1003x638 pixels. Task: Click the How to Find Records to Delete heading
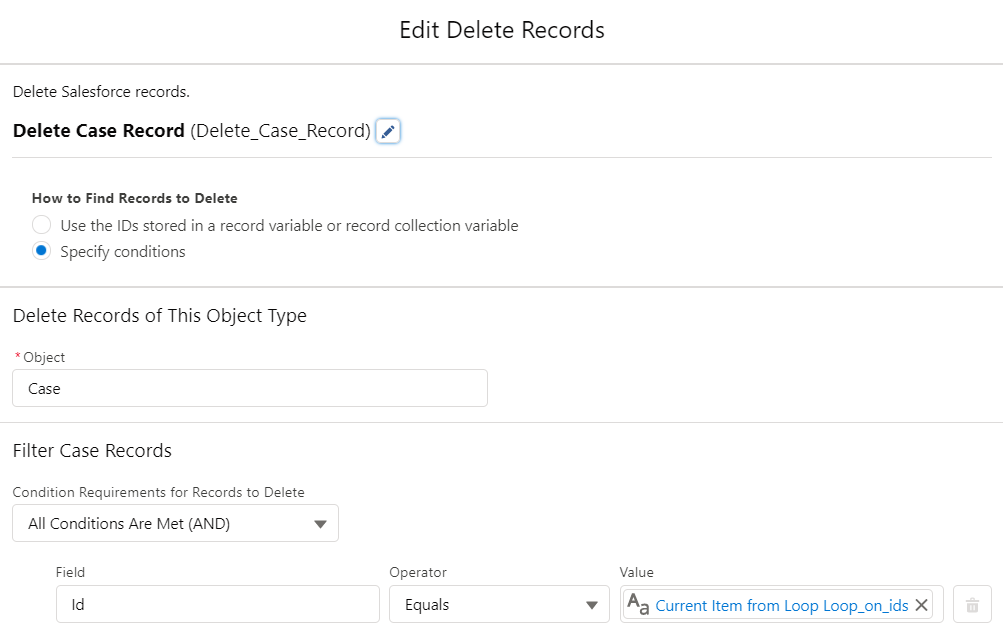click(134, 197)
